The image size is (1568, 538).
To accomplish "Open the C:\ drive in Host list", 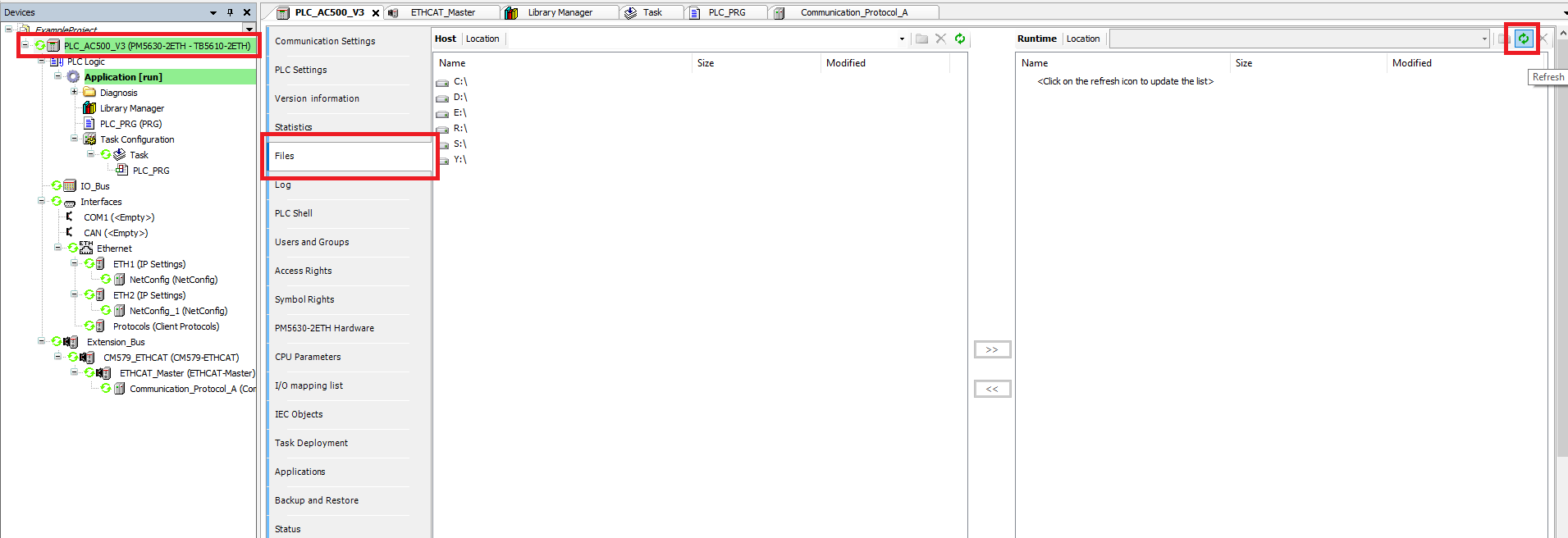I will 459,82.
